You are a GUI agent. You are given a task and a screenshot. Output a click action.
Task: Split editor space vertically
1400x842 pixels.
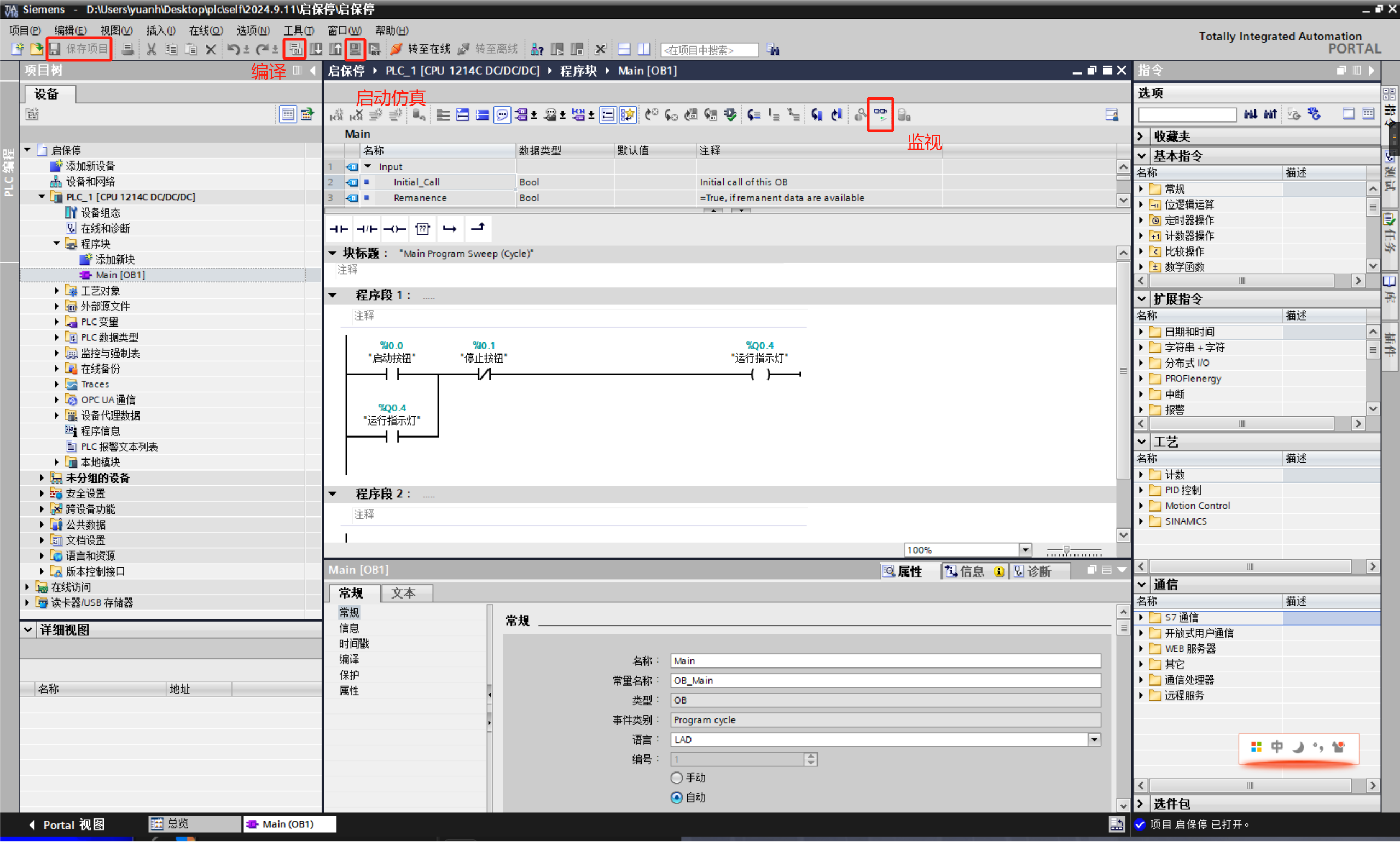pos(644,49)
